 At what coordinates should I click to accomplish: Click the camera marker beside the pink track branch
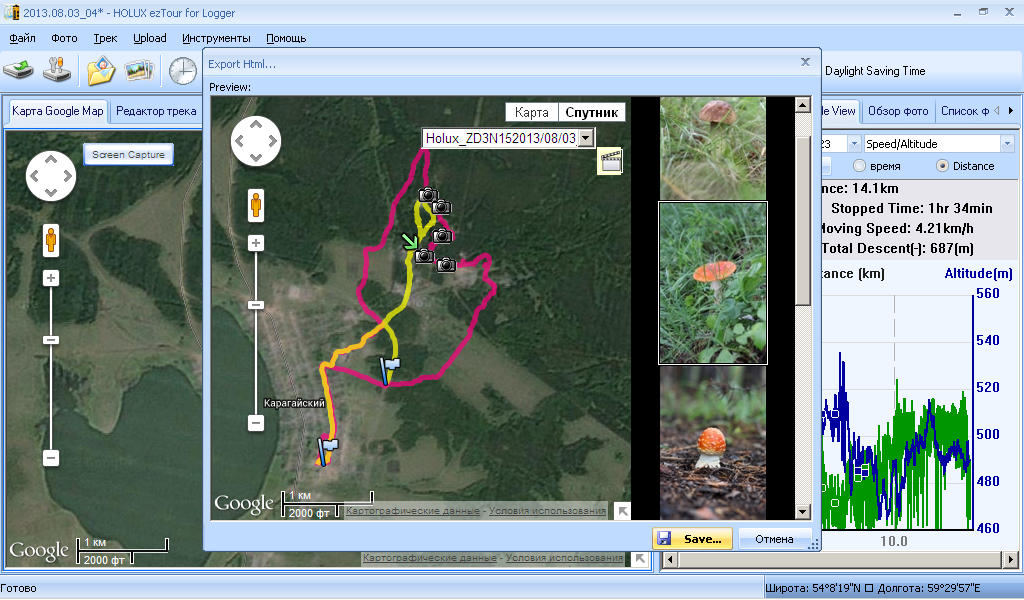pos(446,264)
